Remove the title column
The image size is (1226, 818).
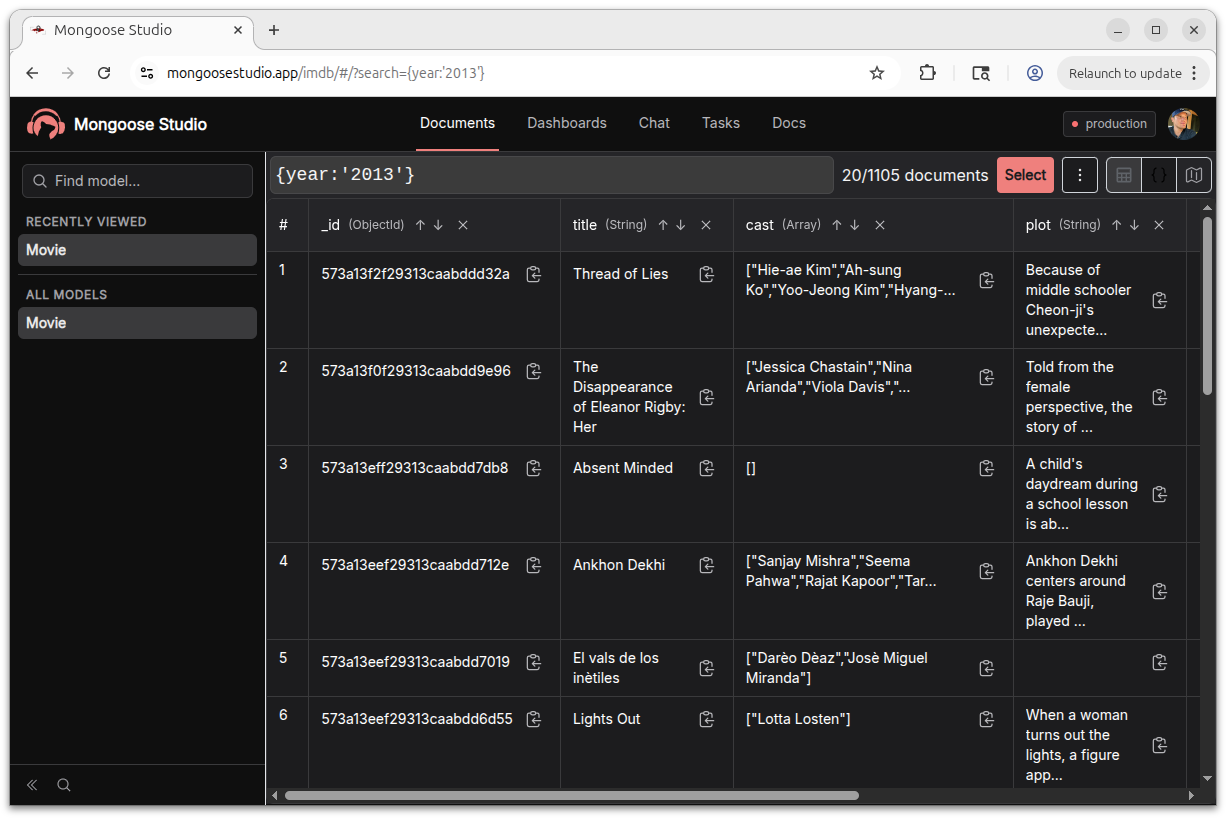coord(706,225)
